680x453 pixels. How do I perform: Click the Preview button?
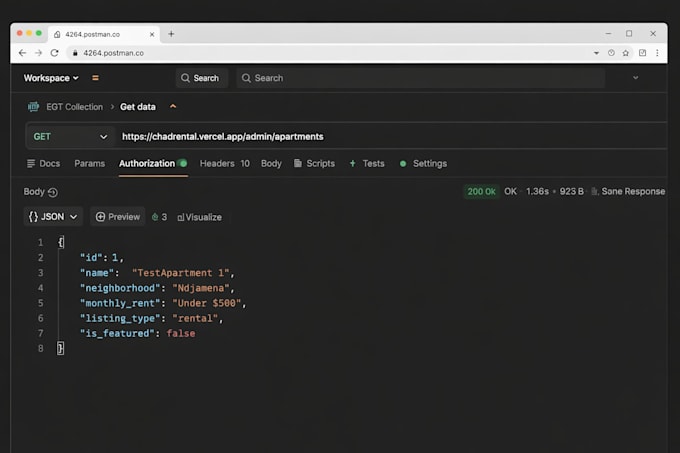[x=118, y=217]
